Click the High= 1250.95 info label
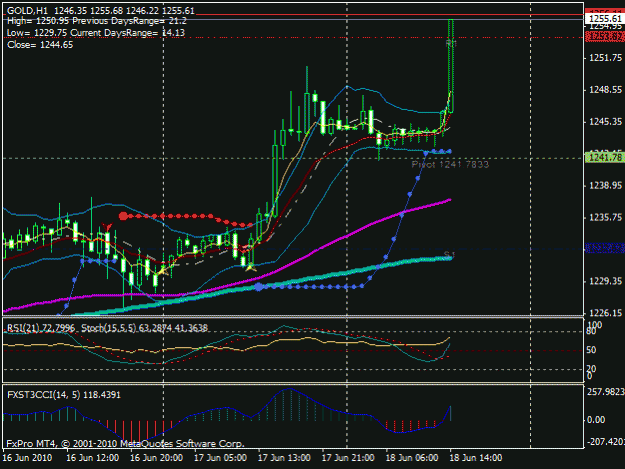Image resolution: width=625 pixels, height=469 pixels. pos(38,21)
